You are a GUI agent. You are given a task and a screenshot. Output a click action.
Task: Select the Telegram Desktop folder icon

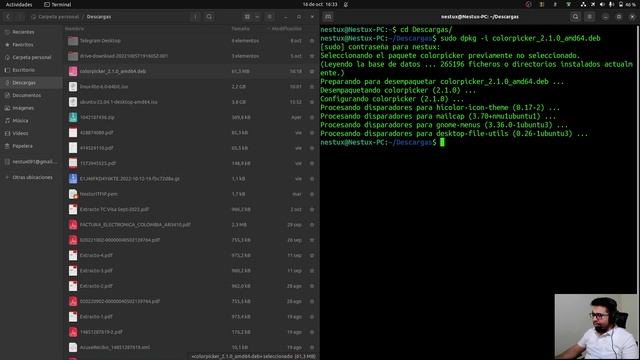[73, 41]
